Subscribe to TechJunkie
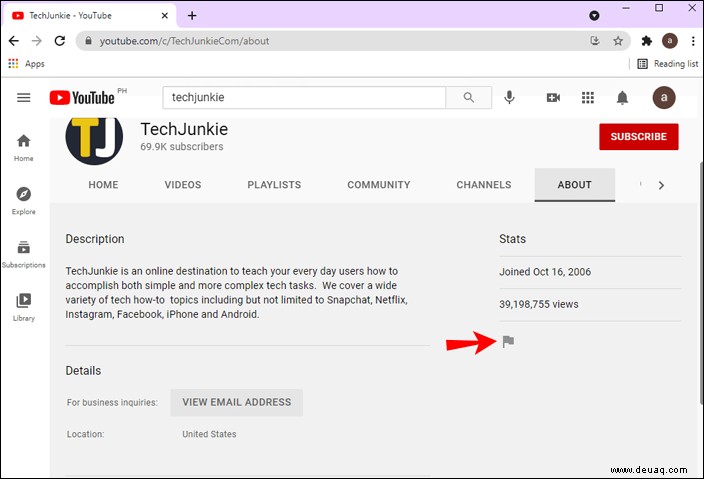 coord(638,136)
